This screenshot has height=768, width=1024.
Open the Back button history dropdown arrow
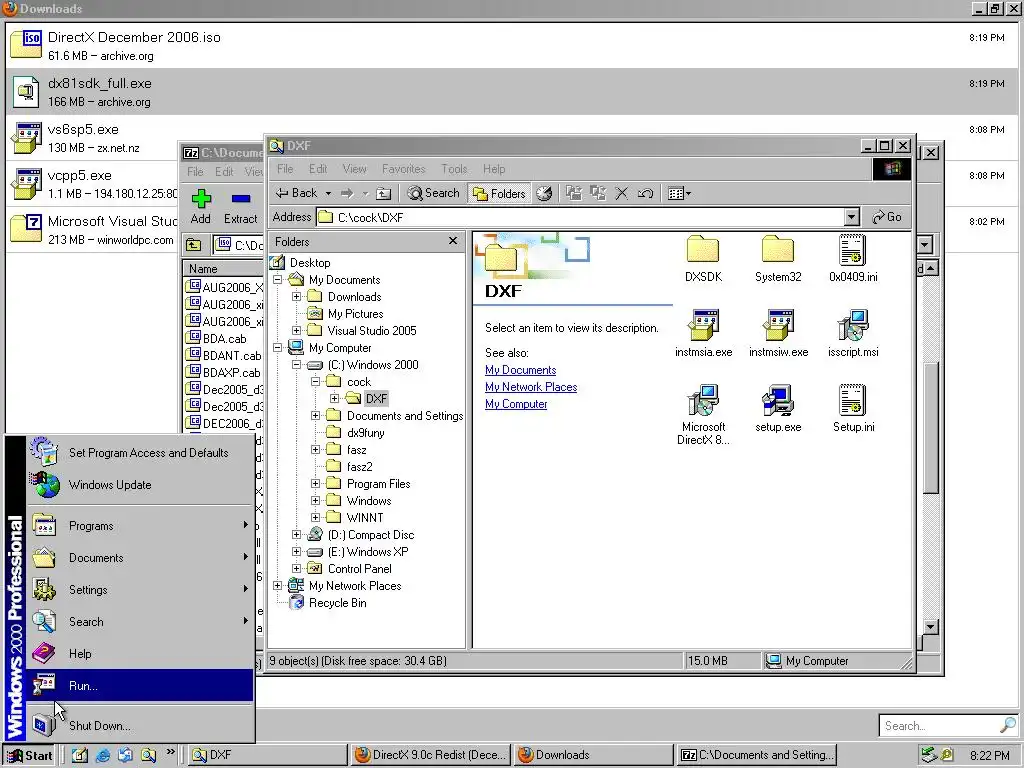(x=328, y=193)
